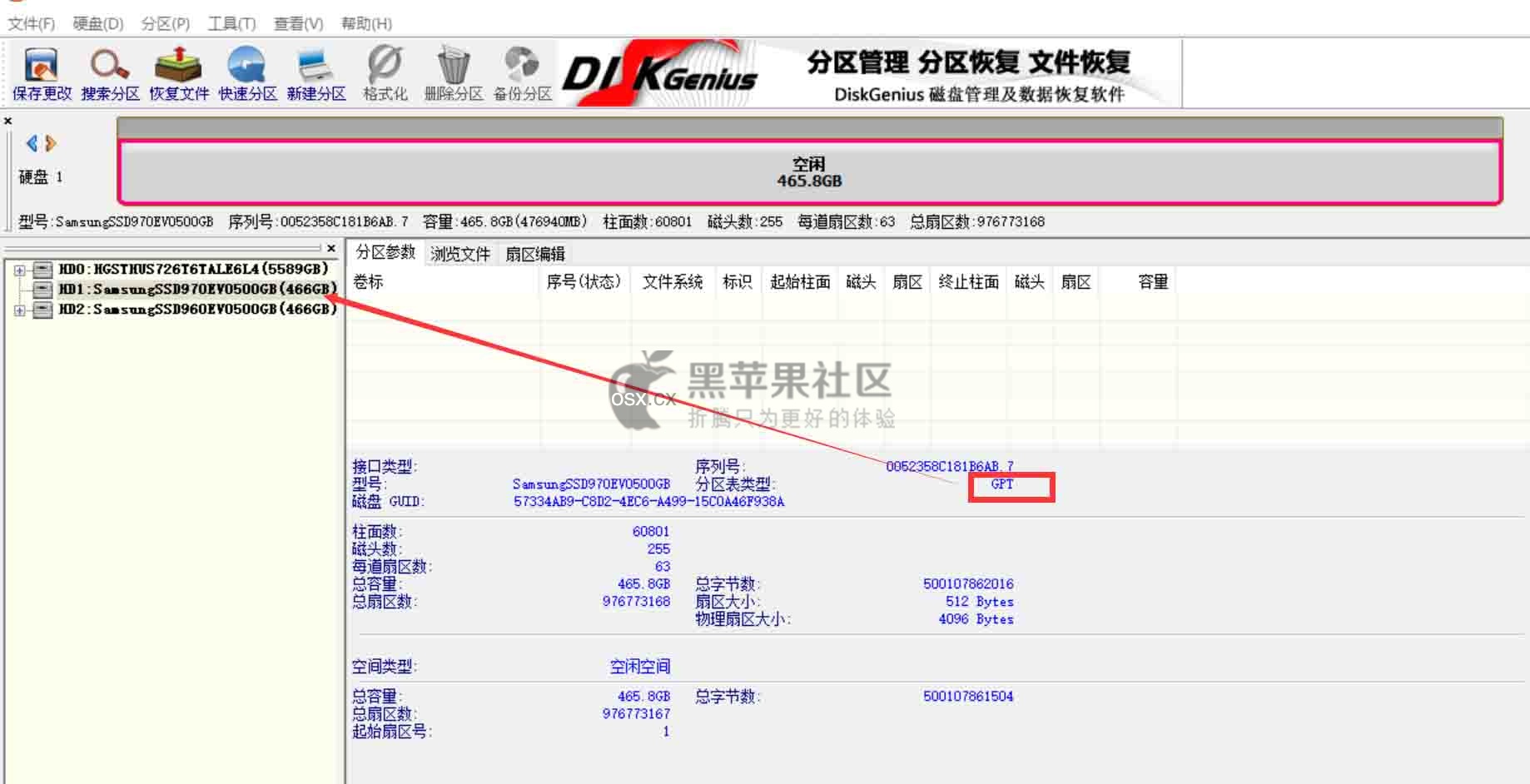Click the Capacity (容量) column header

1153,282
